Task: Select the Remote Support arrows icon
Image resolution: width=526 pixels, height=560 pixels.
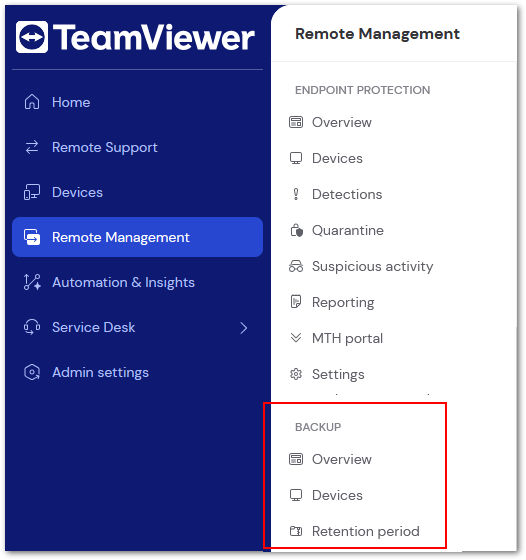Action: 32,147
